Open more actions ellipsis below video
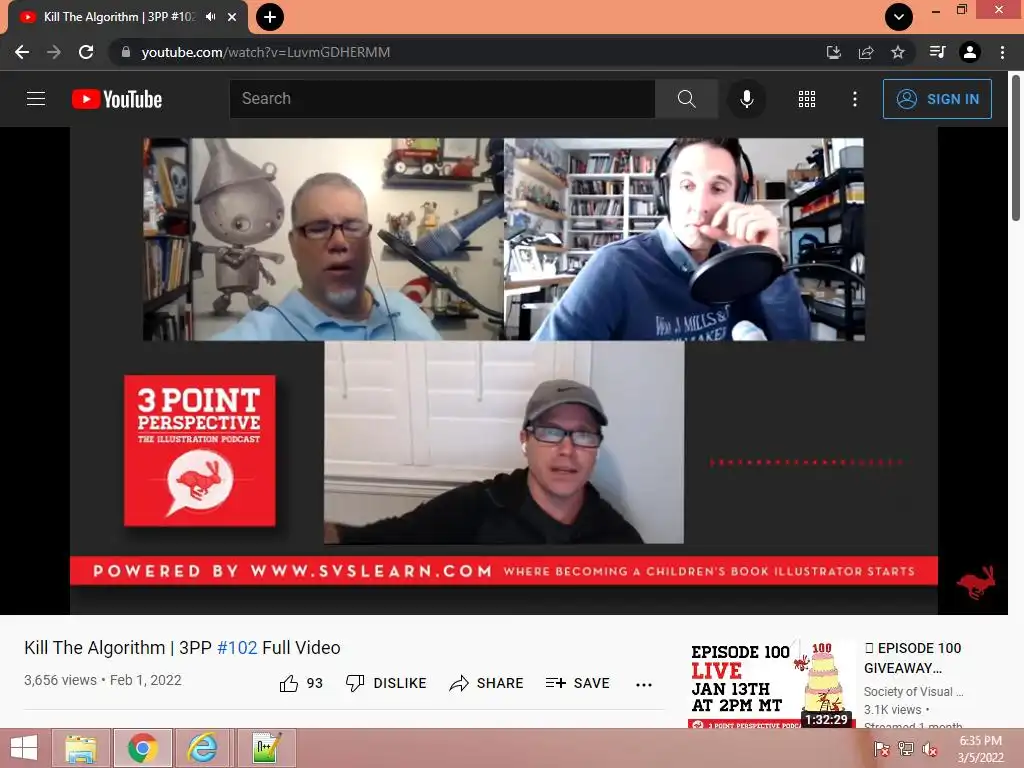The image size is (1024, 768). [x=644, y=684]
